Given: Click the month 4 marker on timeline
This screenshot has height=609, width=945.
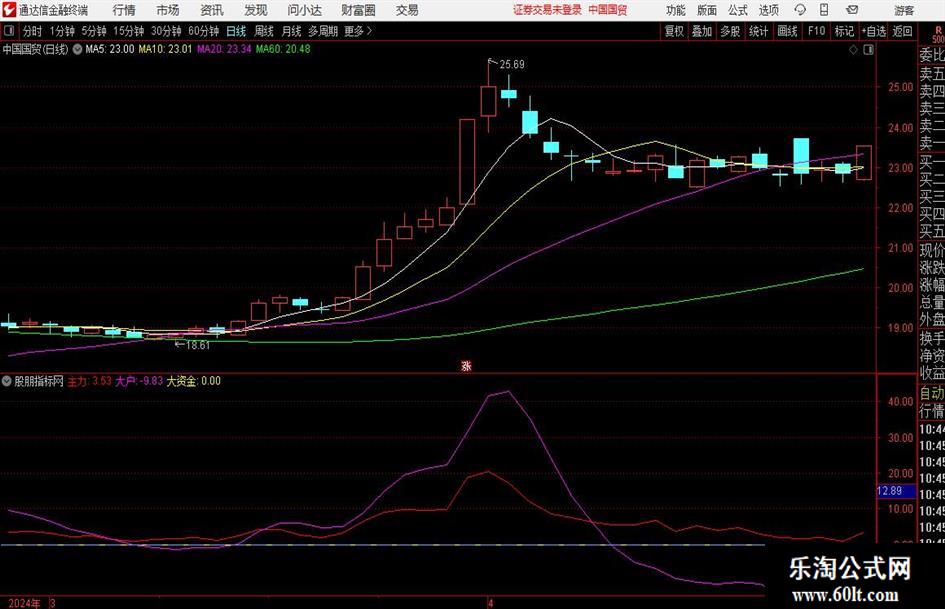Looking at the screenshot, I should point(491,603).
